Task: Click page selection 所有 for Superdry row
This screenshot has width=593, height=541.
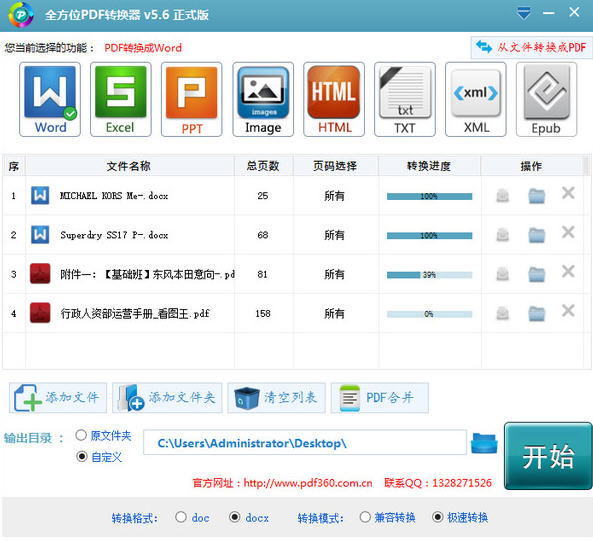Action: [x=335, y=235]
